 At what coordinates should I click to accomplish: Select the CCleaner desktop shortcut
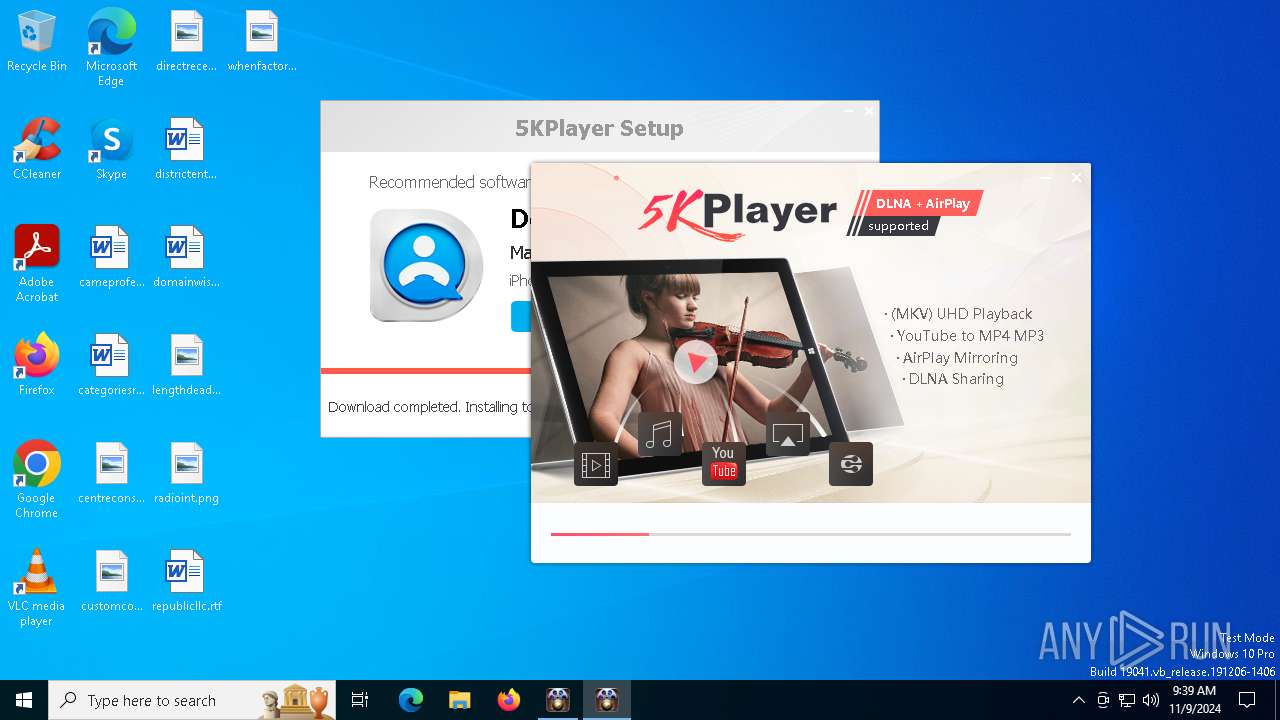click(x=37, y=149)
